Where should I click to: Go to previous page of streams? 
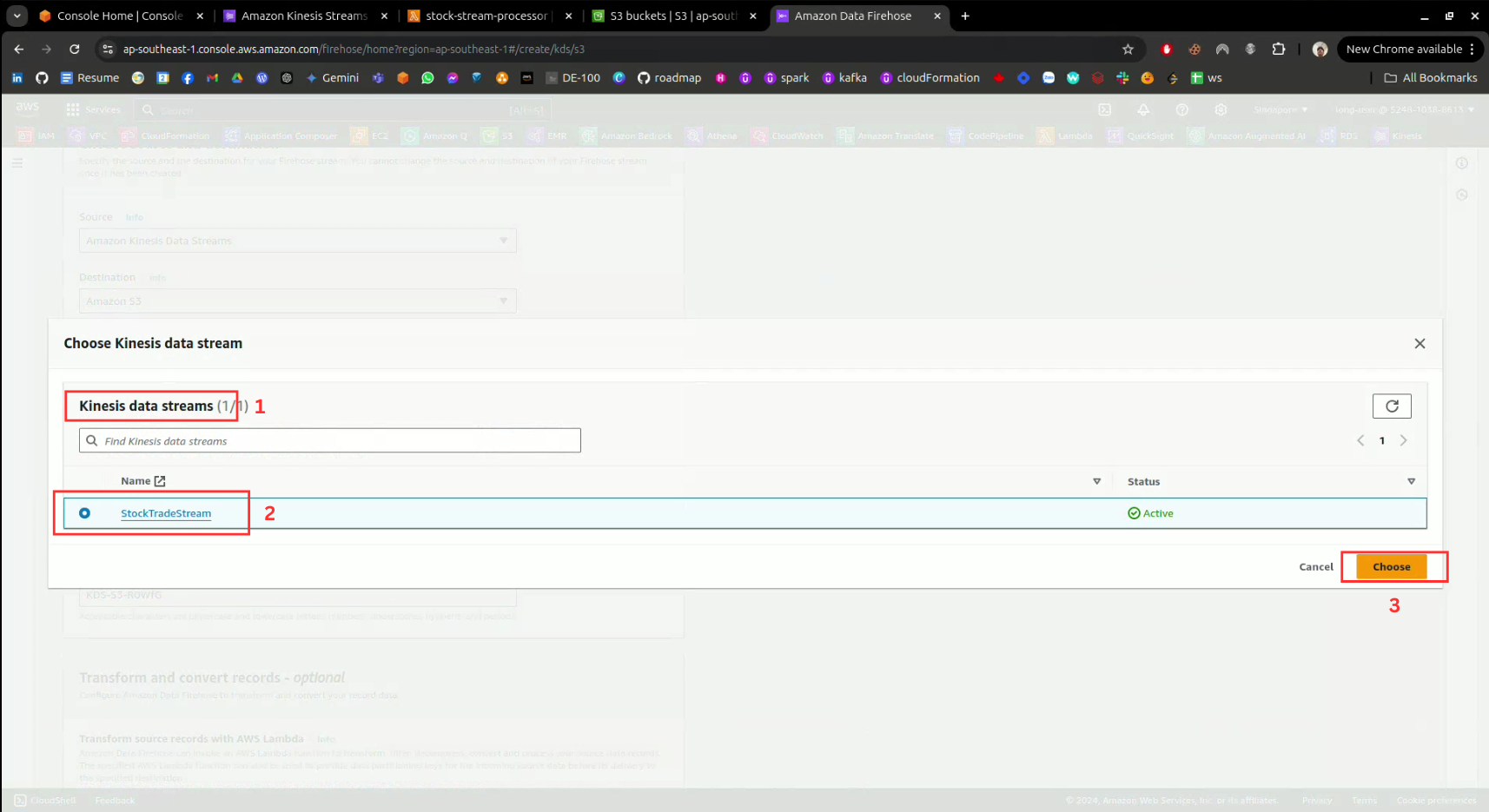(1360, 440)
